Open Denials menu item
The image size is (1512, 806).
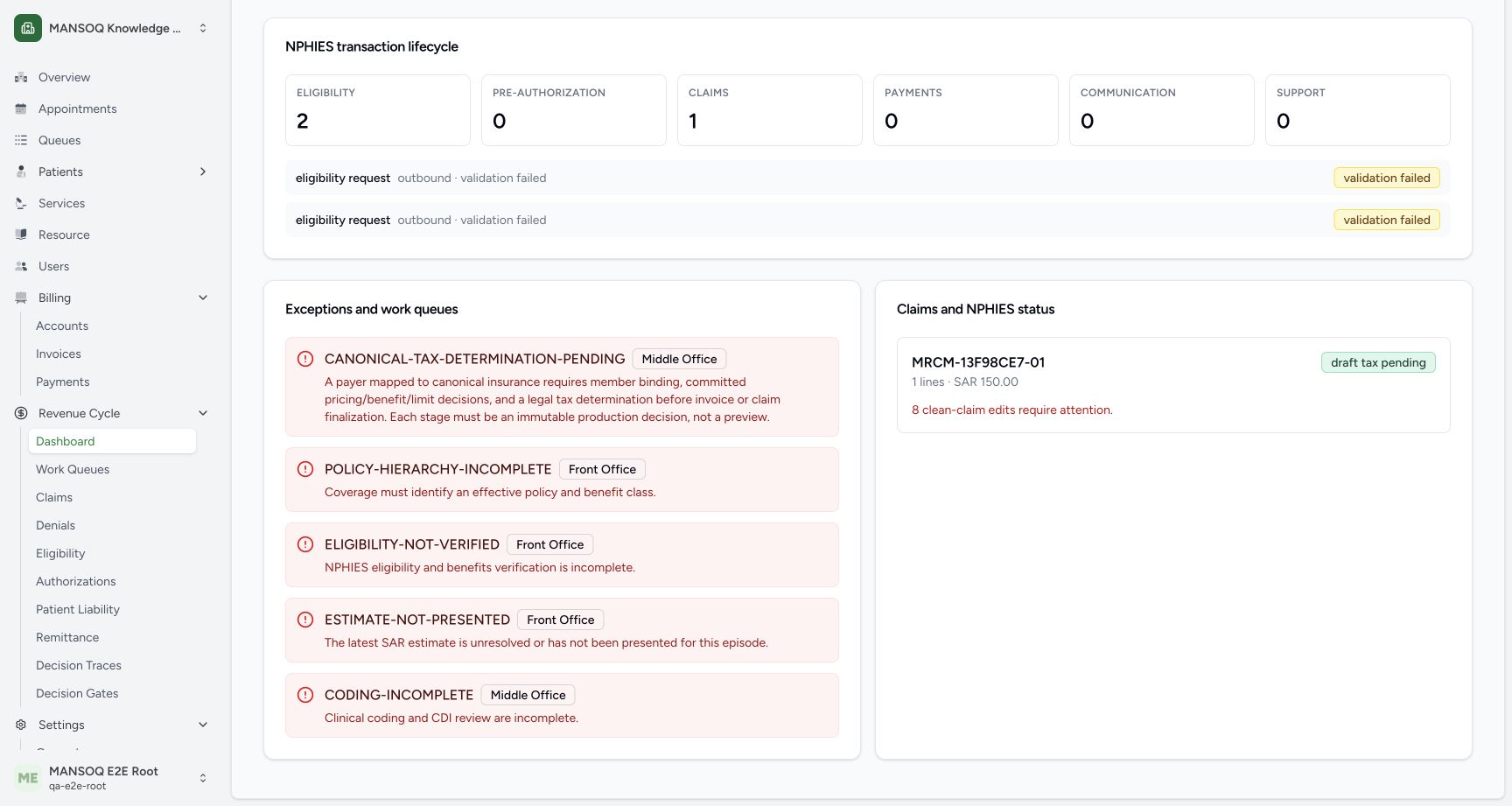pyautogui.click(x=112, y=525)
